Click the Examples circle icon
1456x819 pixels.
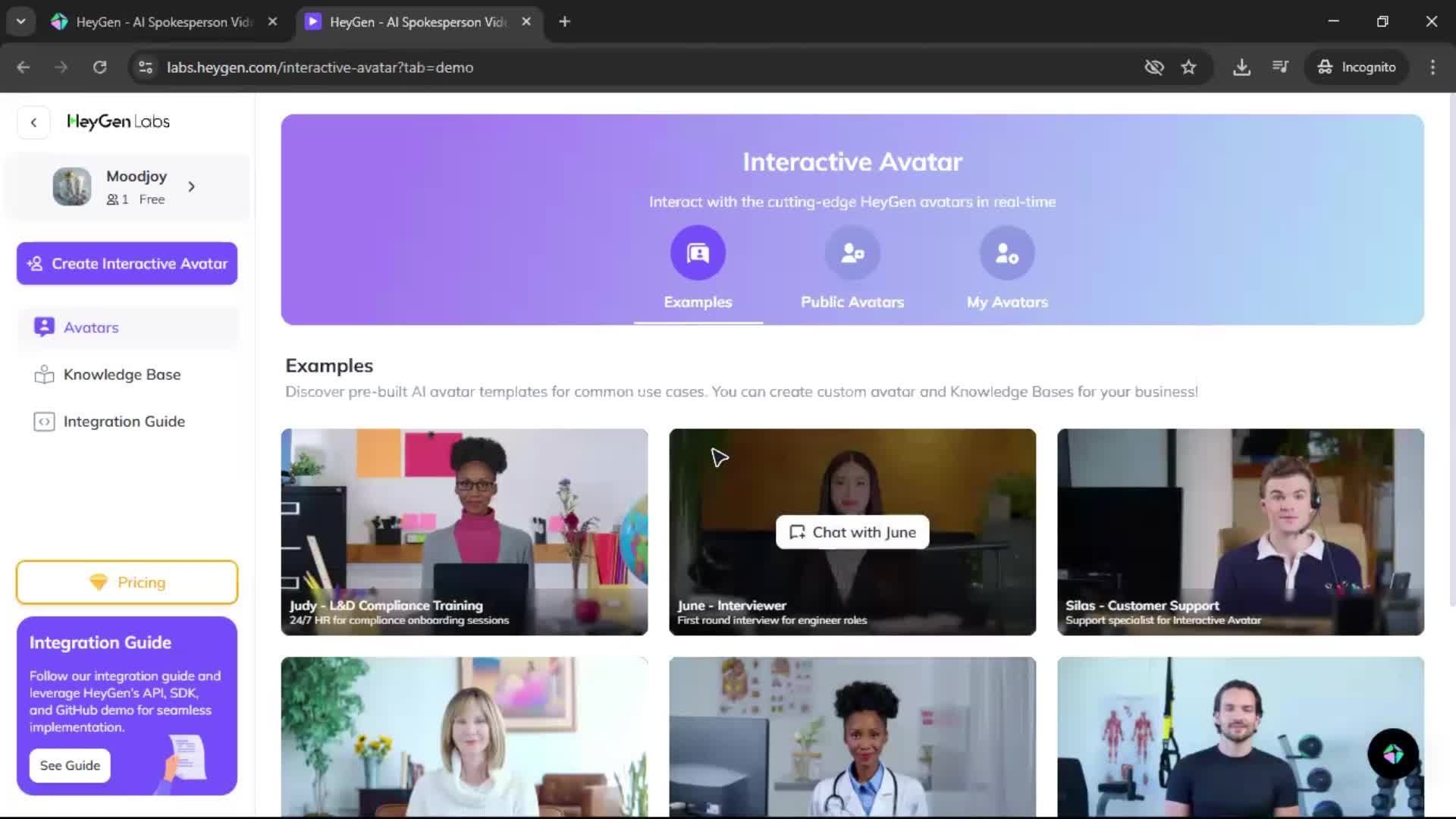click(698, 253)
